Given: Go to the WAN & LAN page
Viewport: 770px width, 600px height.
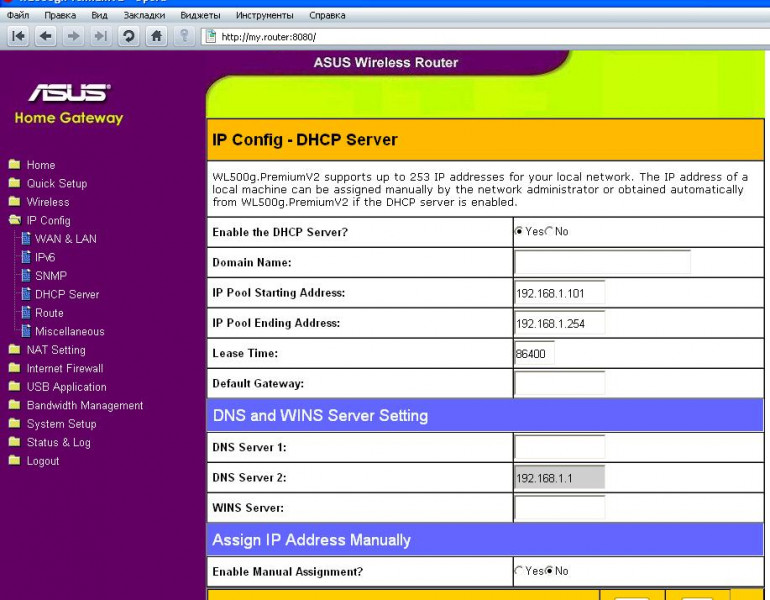Looking at the screenshot, I should click(x=66, y=239).
